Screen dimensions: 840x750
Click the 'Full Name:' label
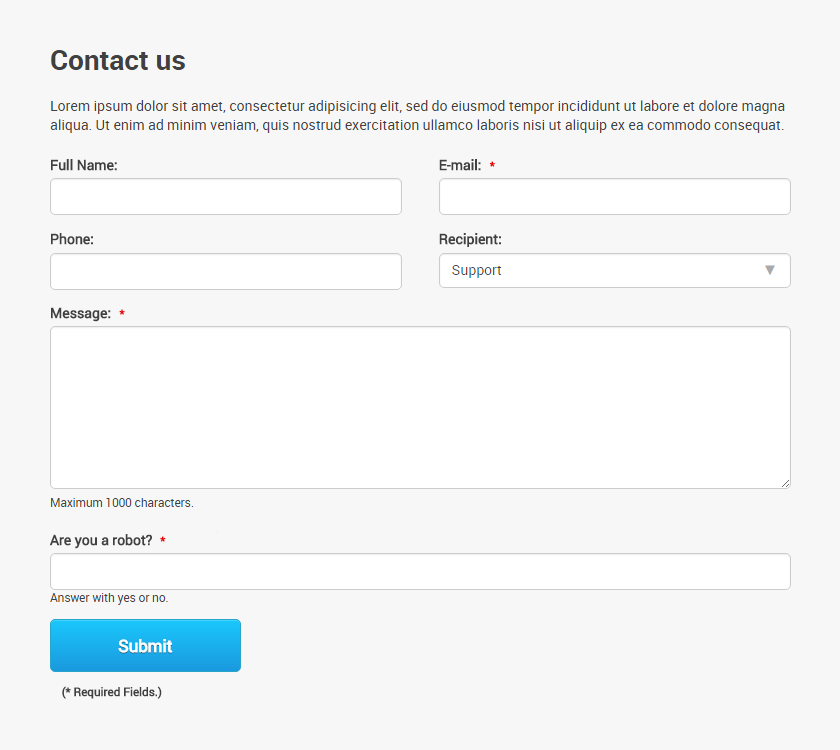click(x=84, y=165)
